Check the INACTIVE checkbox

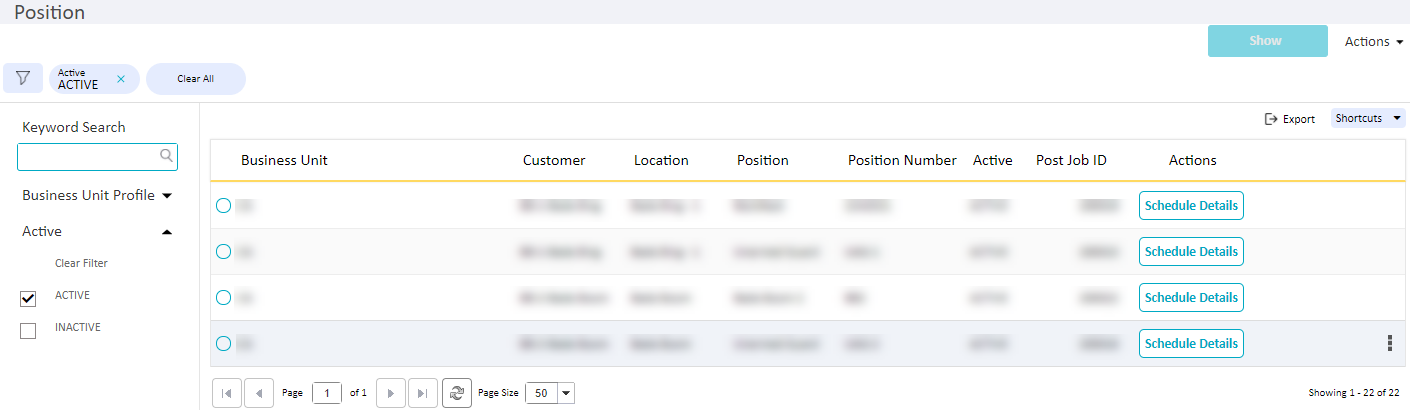coord(28,331)
